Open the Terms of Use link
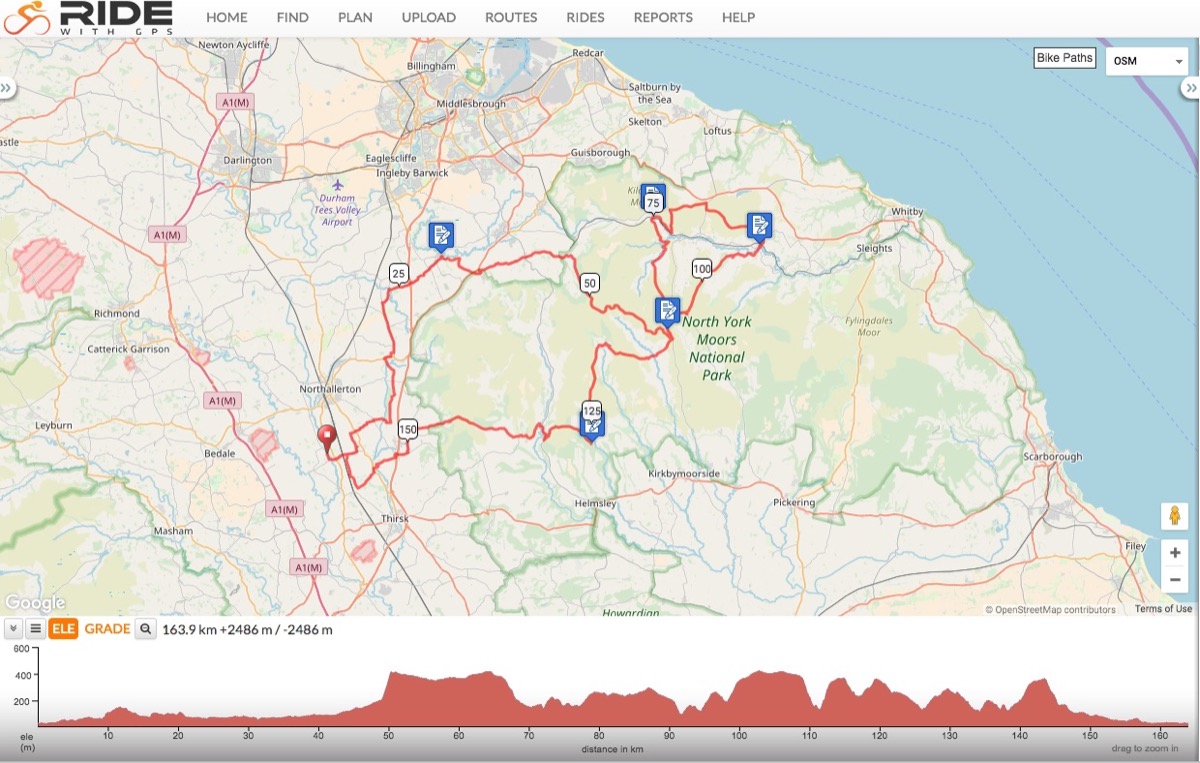The width and height of the screenshot is (1200, 763). [x=1163, y=609]
